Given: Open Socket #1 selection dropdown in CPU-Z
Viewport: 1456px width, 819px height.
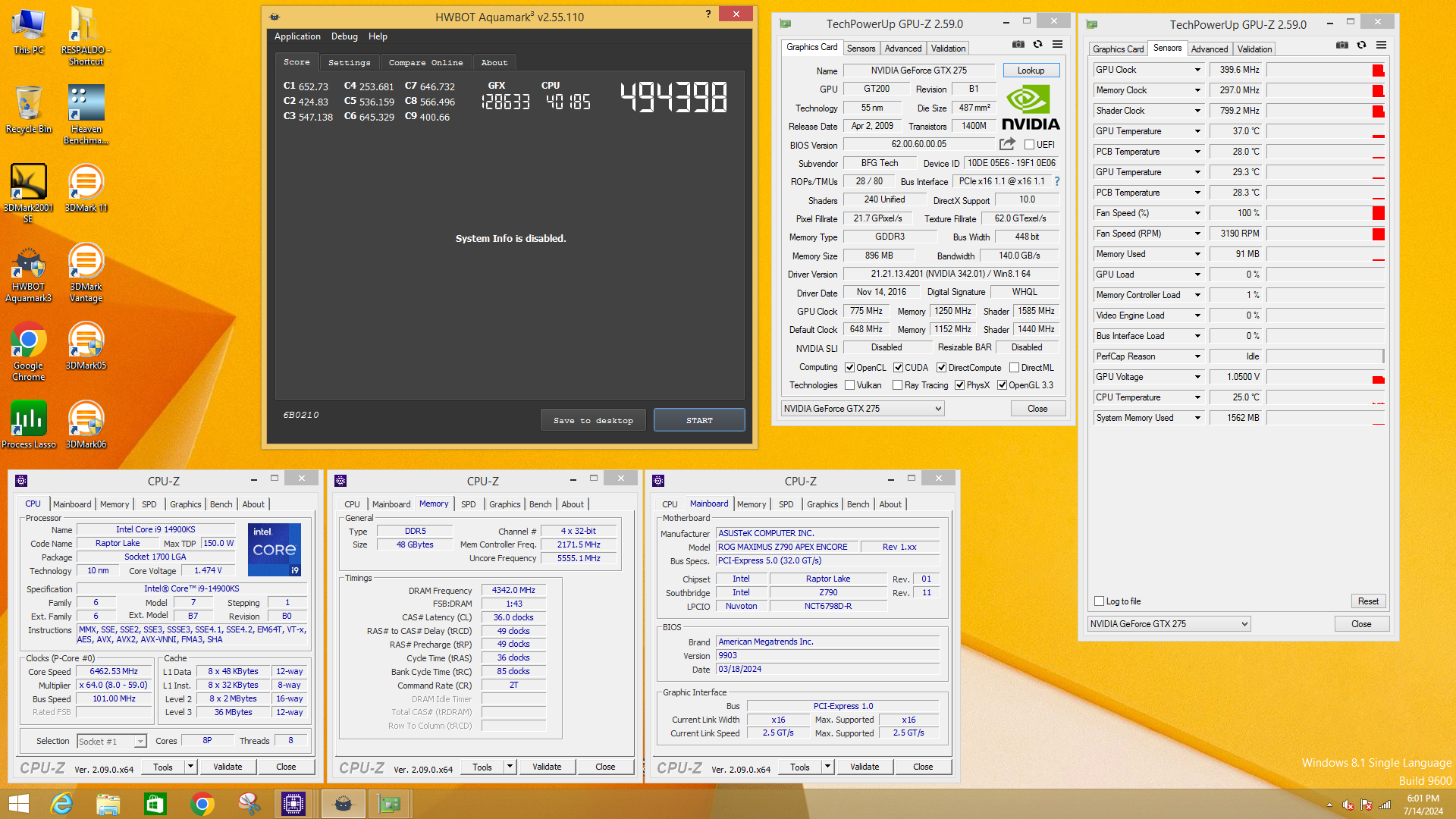Looking at the screenshot, I should coord(111,742).
